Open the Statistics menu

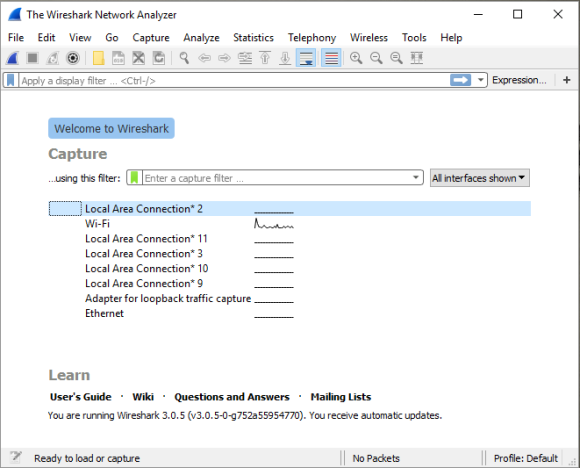[x=253, y=38]
